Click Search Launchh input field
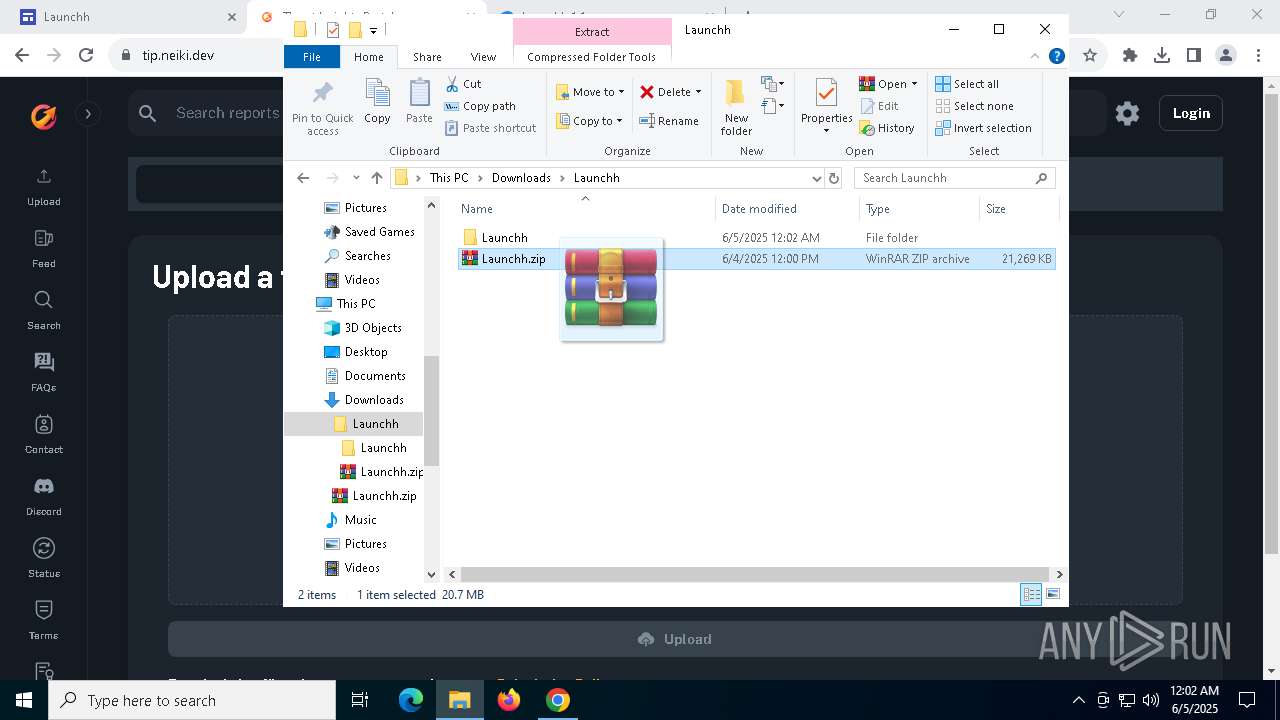The height and width of the screenshot is (720, 1280). (x=955, y=178)
